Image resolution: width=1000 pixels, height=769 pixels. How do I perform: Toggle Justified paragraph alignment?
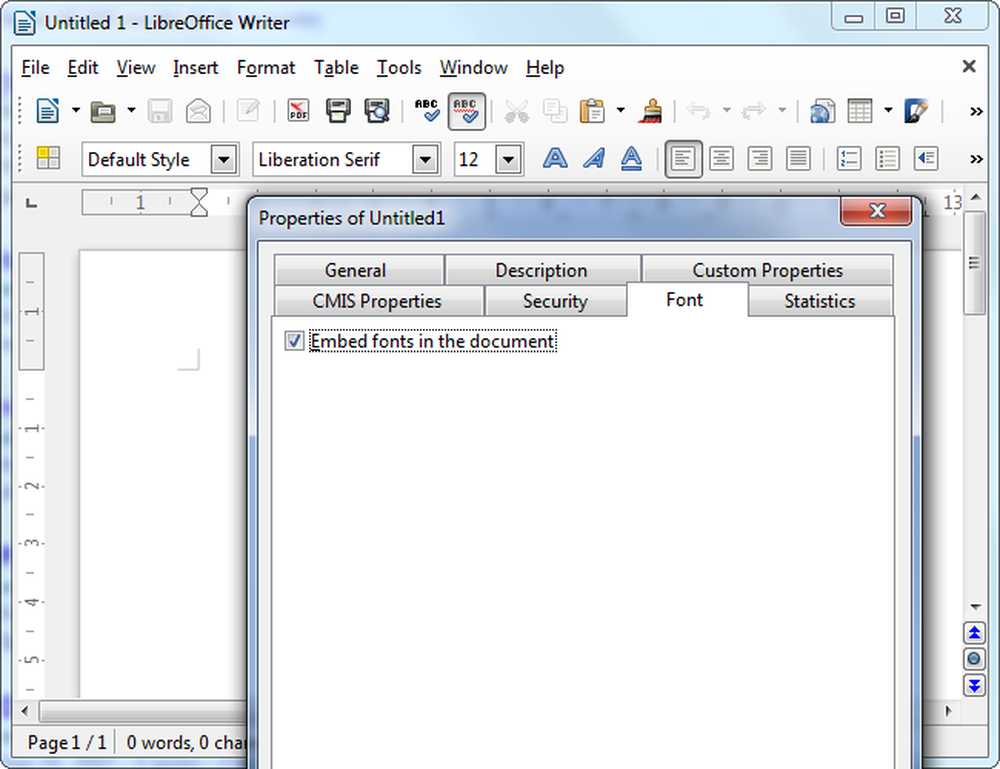(x=798, y=158)
